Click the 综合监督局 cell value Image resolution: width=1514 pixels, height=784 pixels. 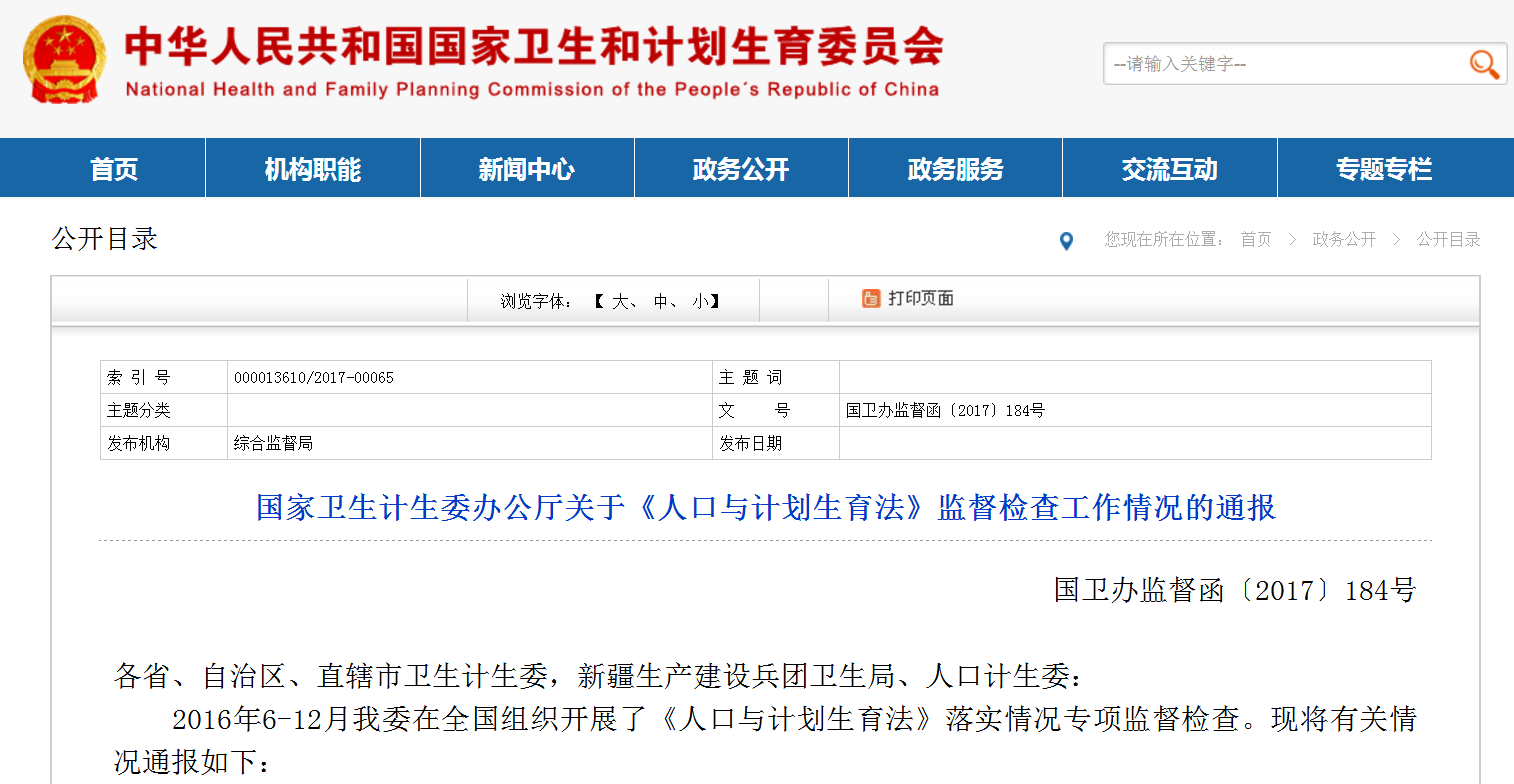[x=273, y=443]
